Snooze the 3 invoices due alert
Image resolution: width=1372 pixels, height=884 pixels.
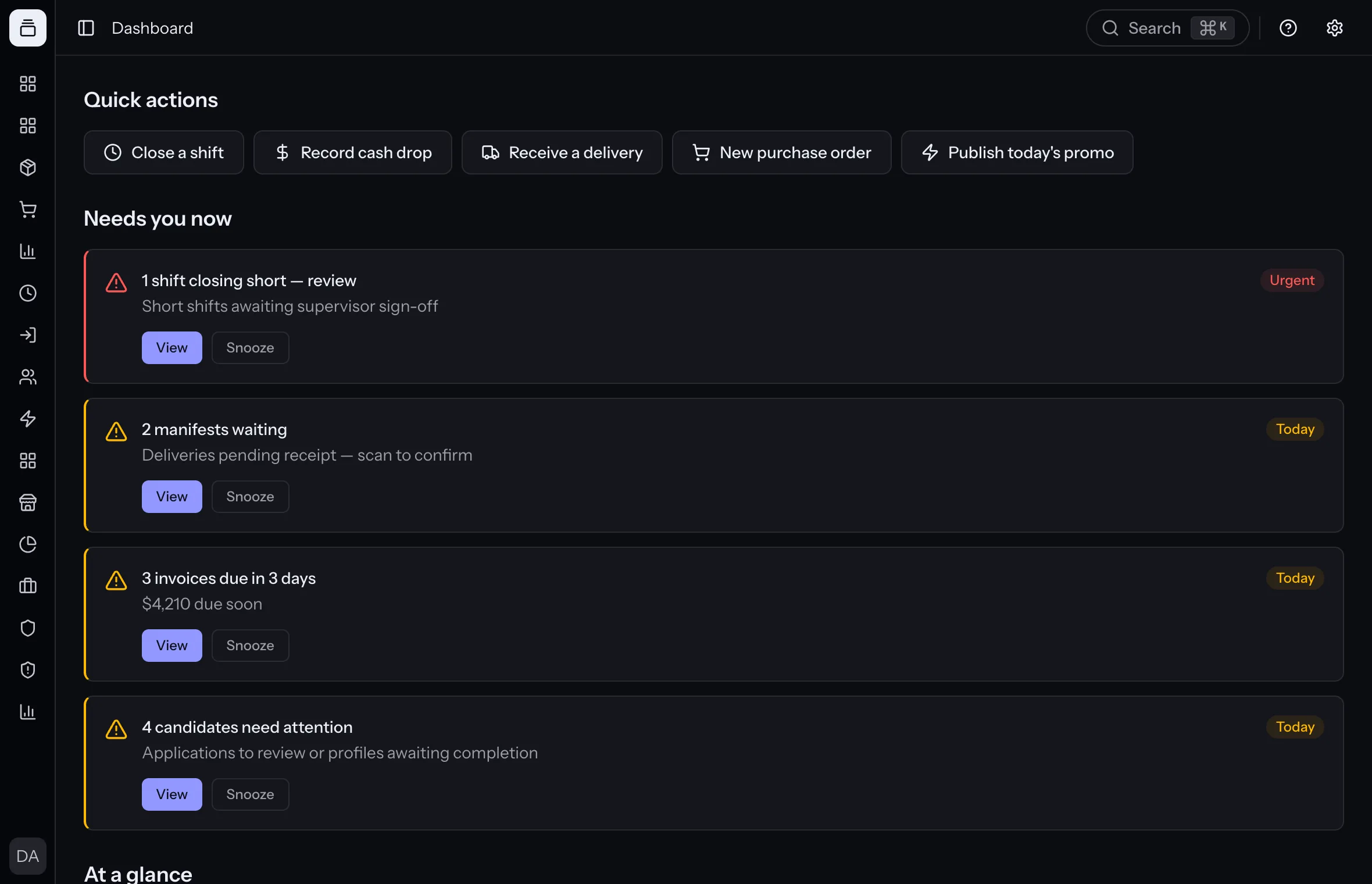click(251, 646)
